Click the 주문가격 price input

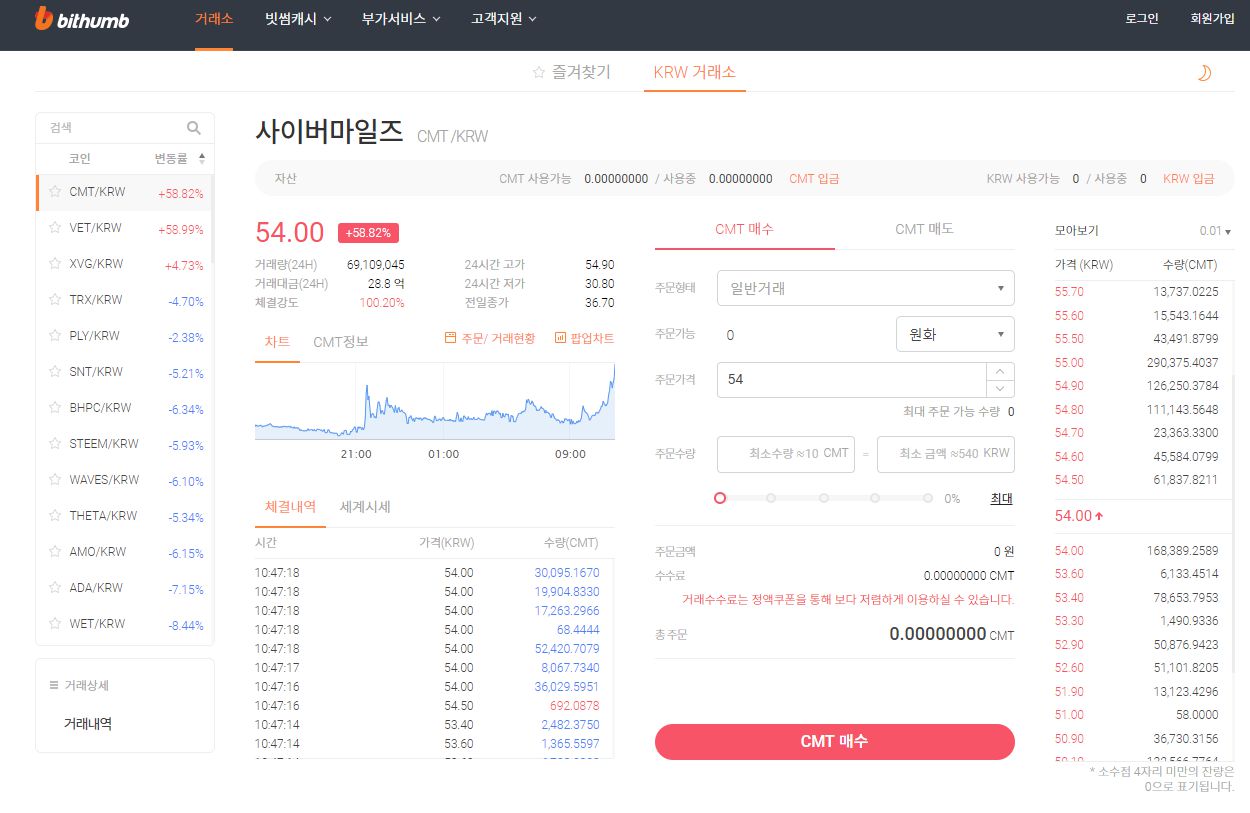coord(851,380)
